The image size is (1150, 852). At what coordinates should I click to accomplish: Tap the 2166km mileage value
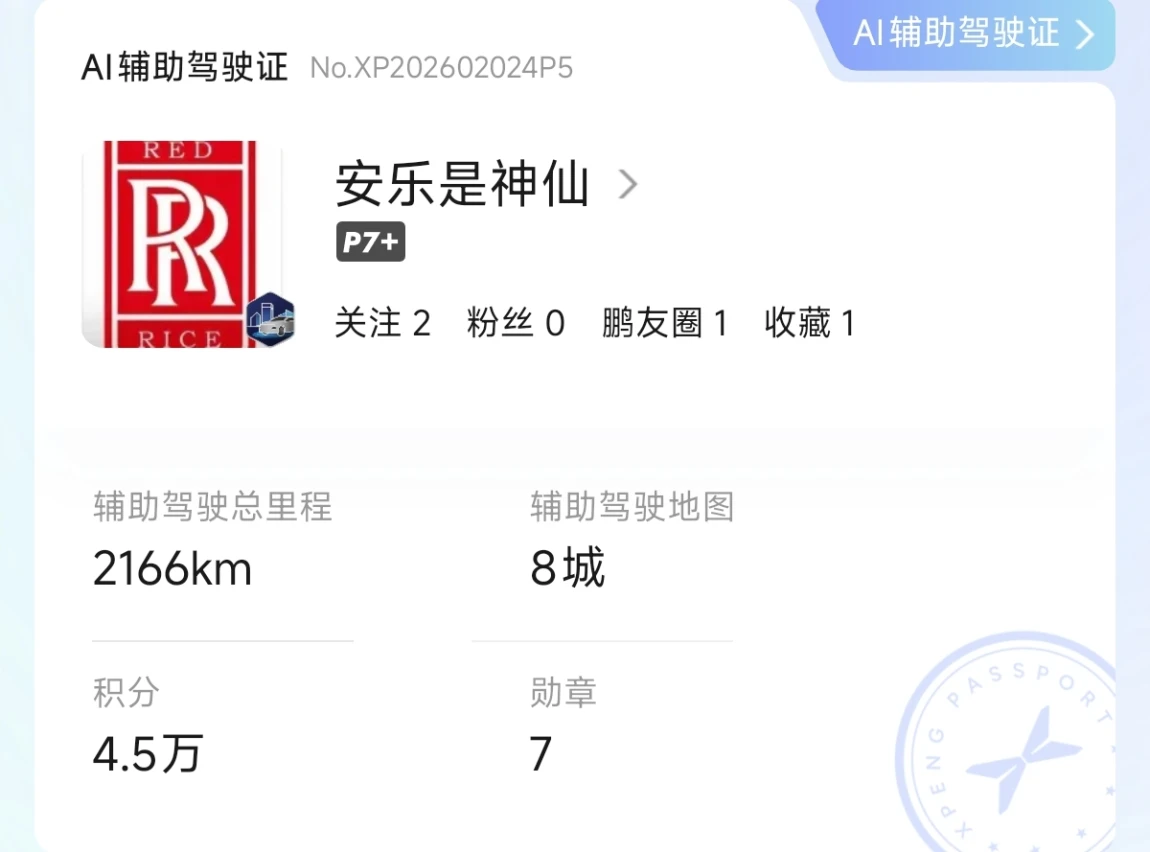[x=172, y=569]
